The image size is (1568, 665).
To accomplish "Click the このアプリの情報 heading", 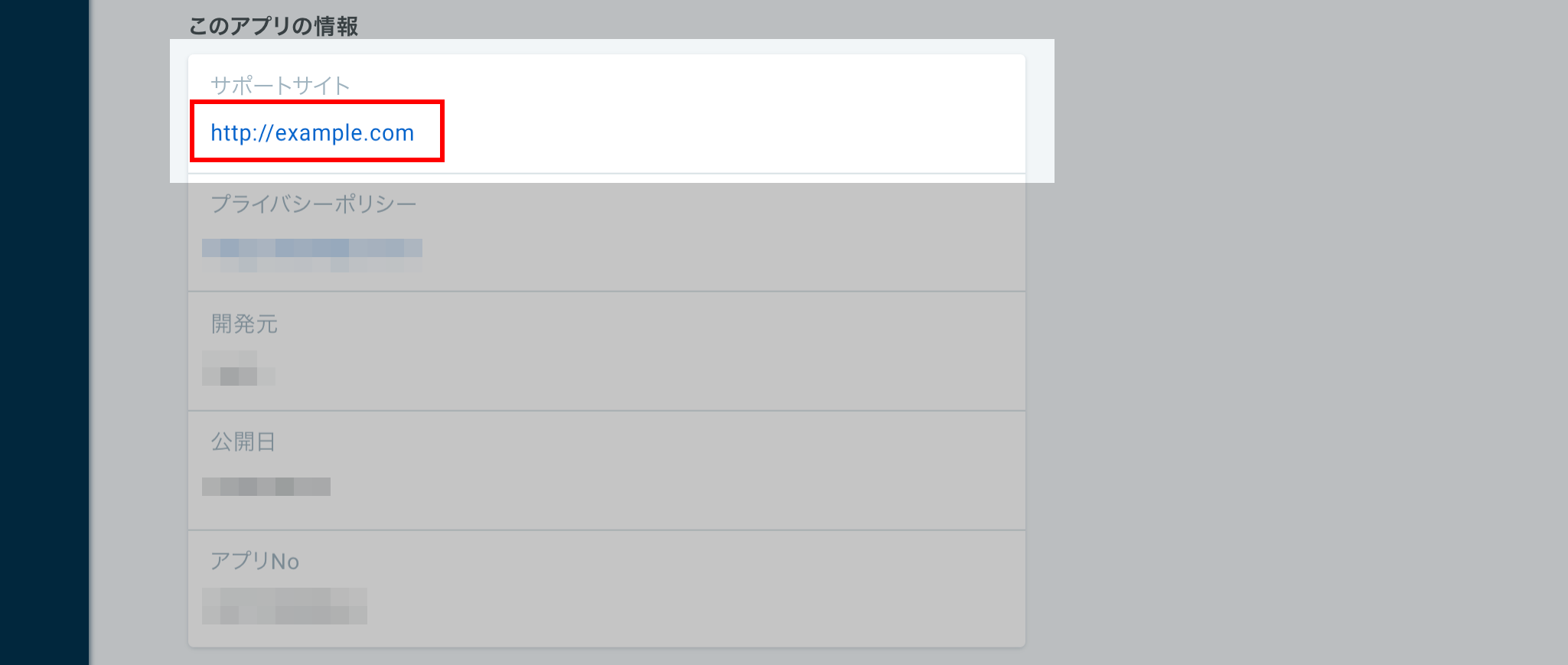I will tap(273, 26).
